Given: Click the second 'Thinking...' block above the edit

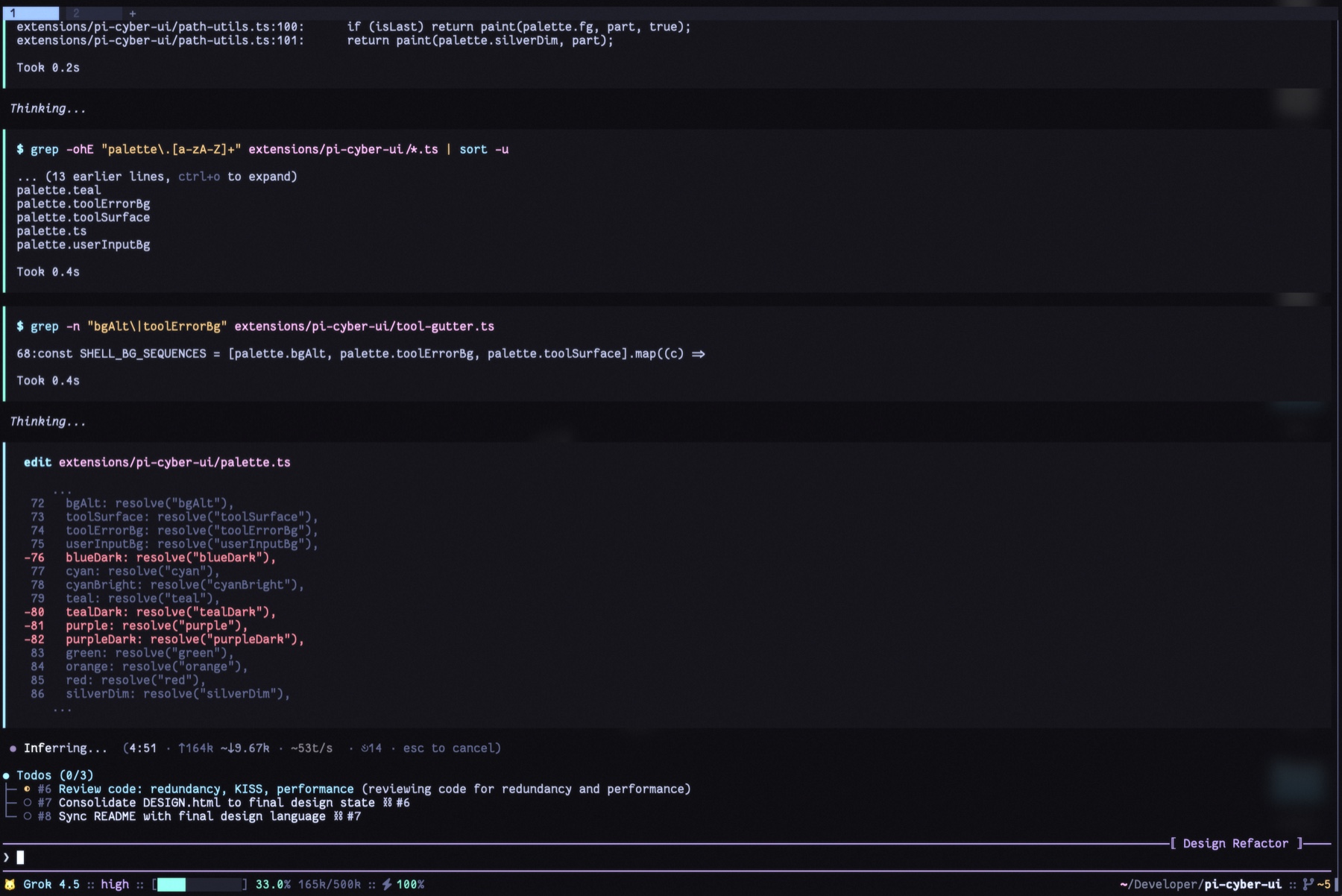Looking at the screenshot, I should [48, 421].
